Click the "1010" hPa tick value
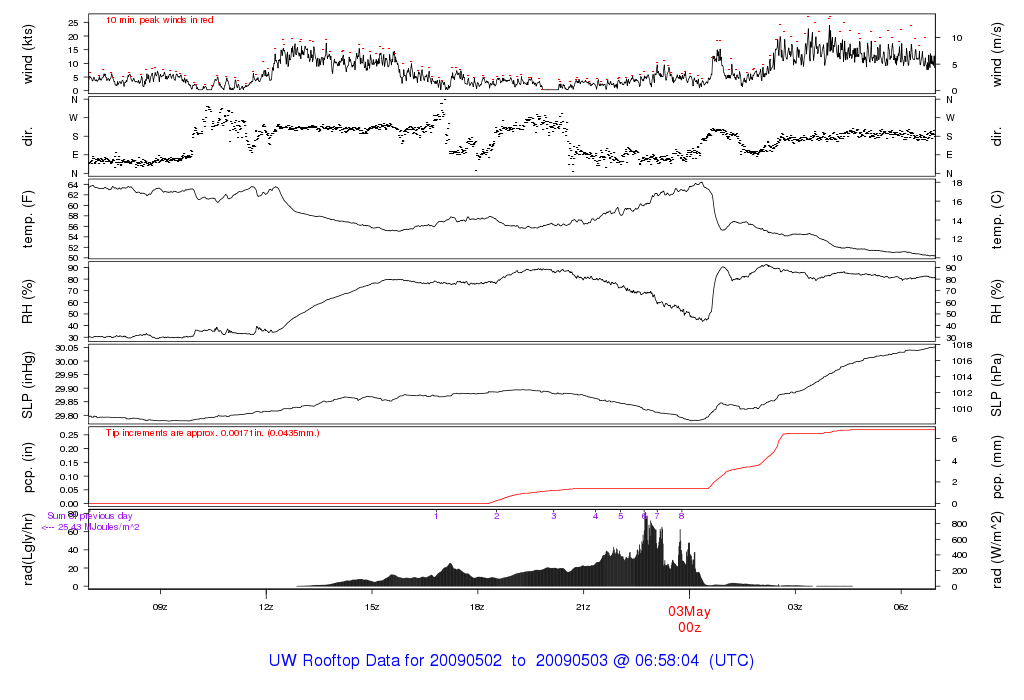1024x700 pixels. point(963,409)
